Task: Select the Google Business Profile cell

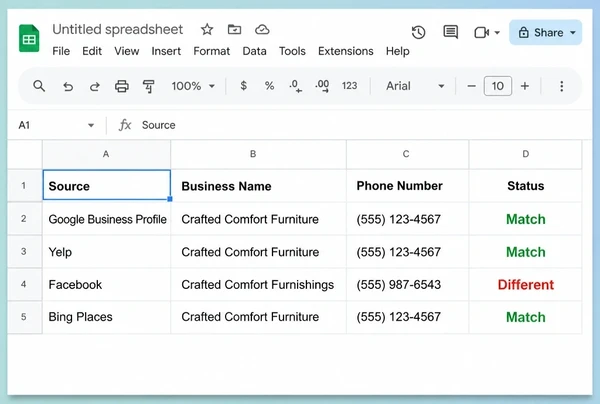Action: tap(106, 219)
